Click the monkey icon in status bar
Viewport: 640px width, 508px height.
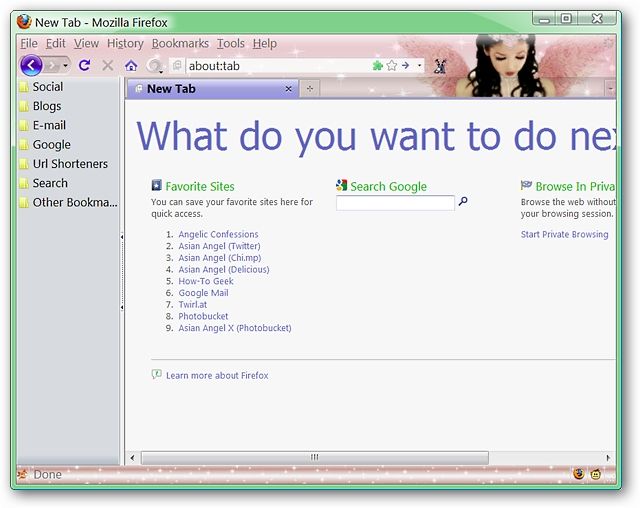596,474
